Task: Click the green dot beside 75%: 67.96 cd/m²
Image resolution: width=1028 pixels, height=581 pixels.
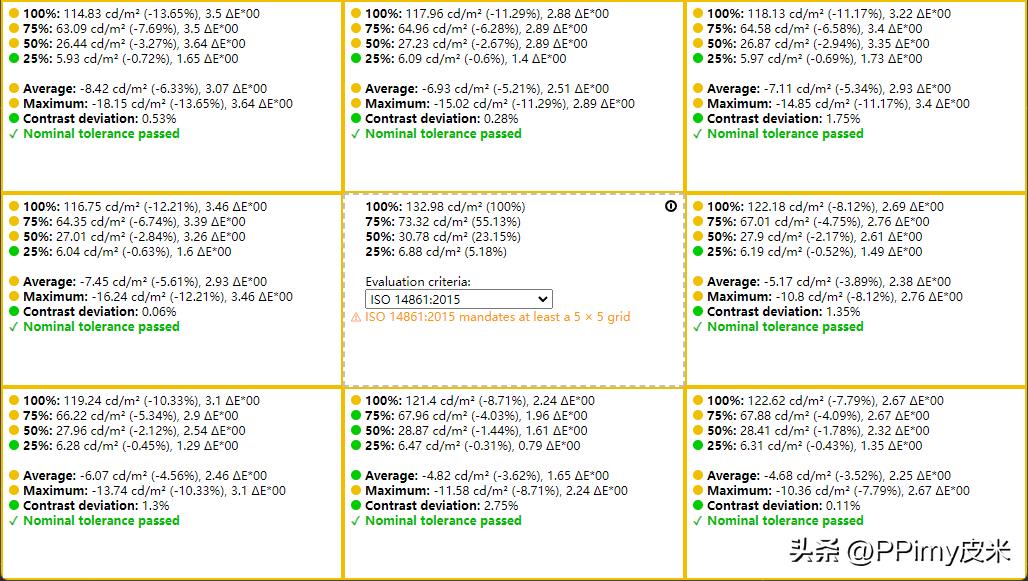Action: pyautogui.click(x=356, y=415)
